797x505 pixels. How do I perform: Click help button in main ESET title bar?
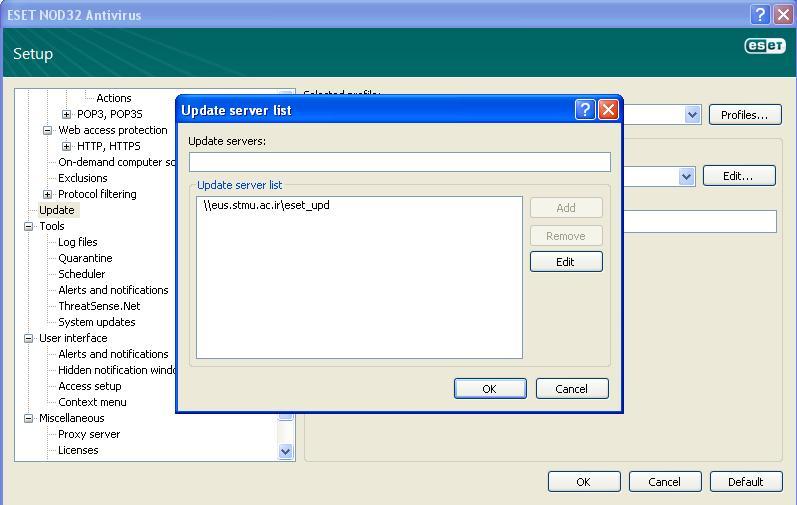759,15
